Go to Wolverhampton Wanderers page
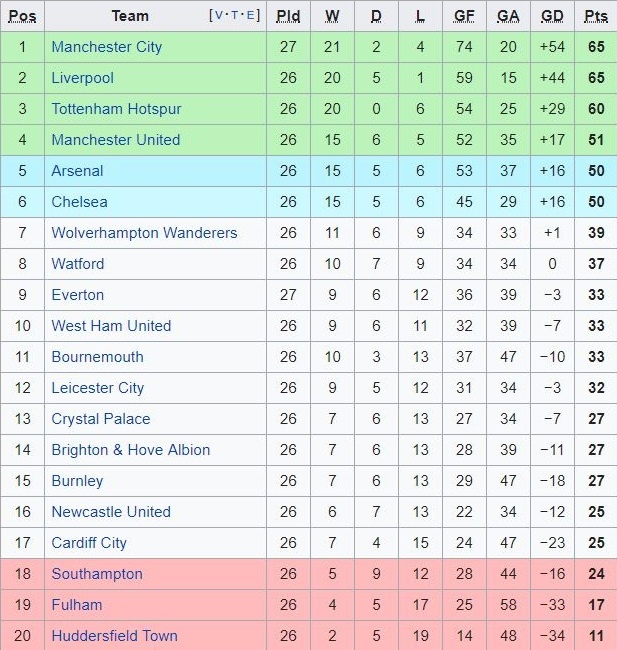 (144, 233)
